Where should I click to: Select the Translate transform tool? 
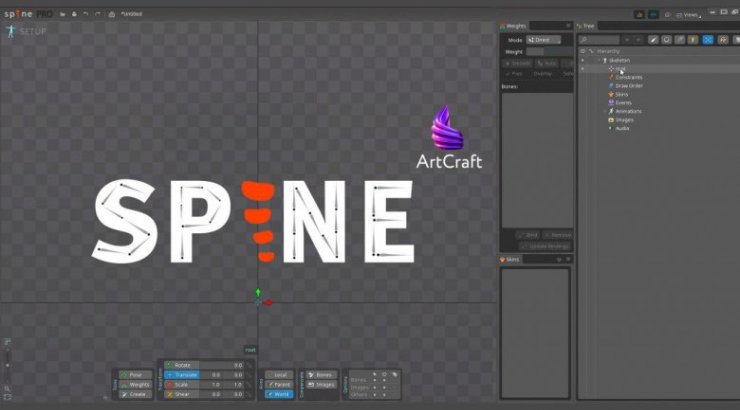tap(182, 375)
